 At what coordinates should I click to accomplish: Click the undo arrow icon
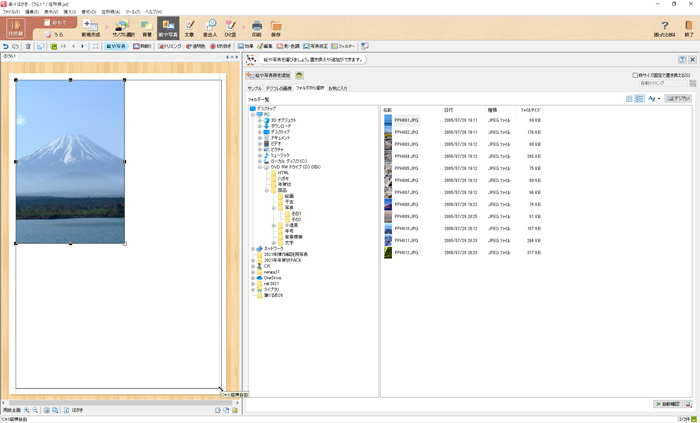6,46
